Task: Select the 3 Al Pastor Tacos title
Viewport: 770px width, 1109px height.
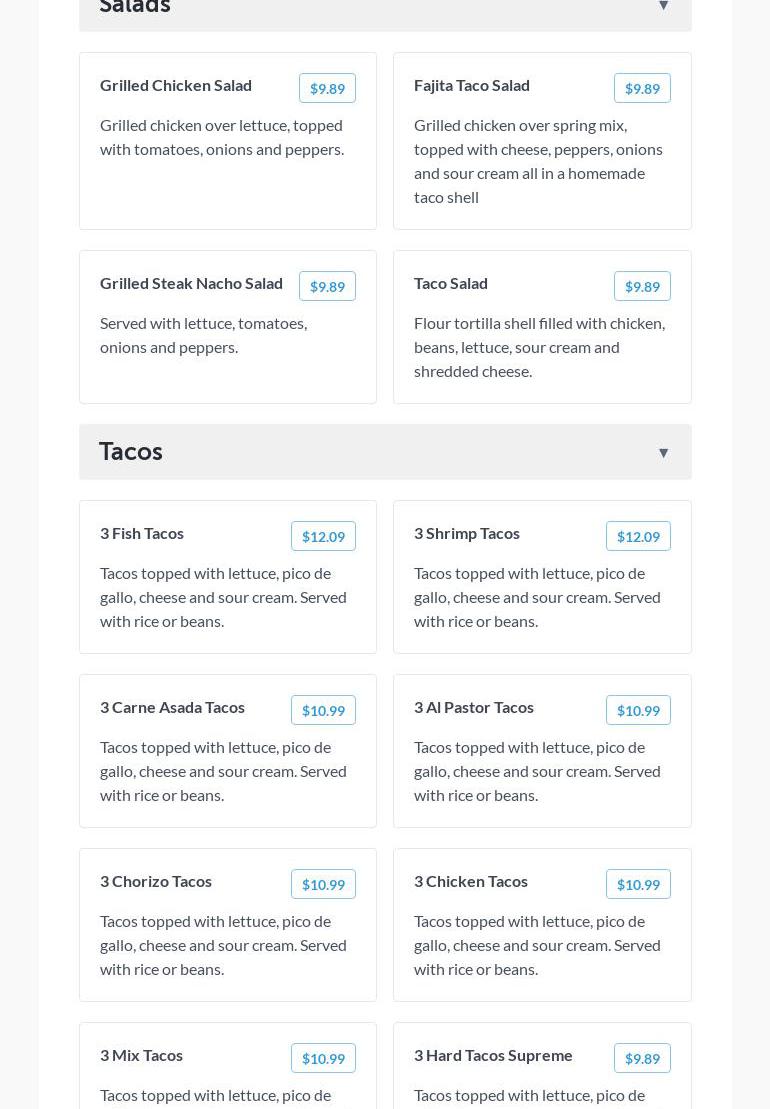Action: click(474, 708)
